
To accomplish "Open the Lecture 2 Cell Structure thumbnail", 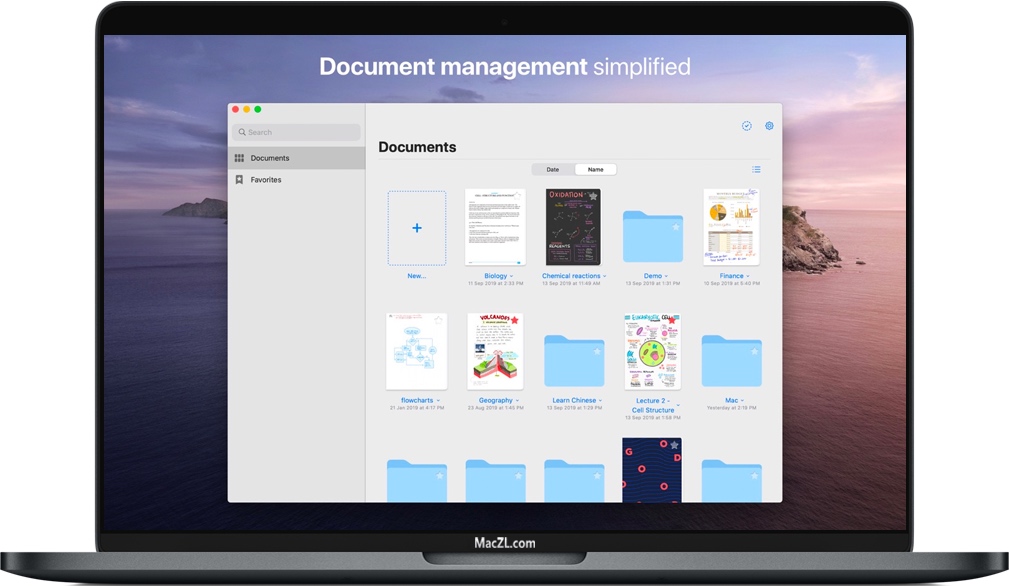I will 653,351.
